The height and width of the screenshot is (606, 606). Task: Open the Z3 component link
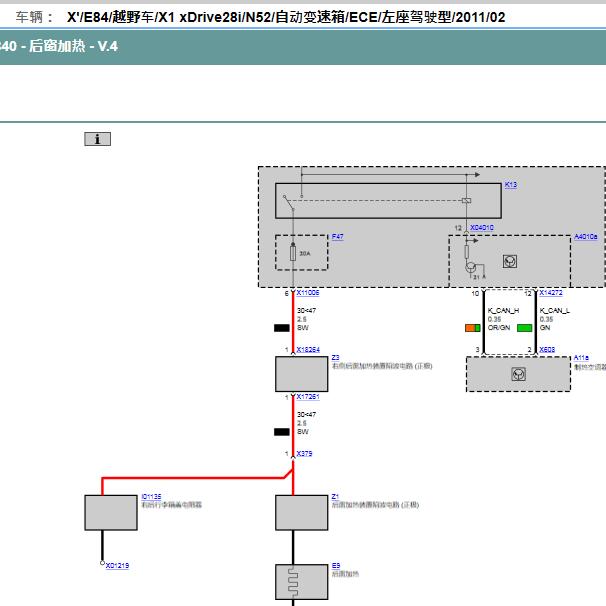335,357
